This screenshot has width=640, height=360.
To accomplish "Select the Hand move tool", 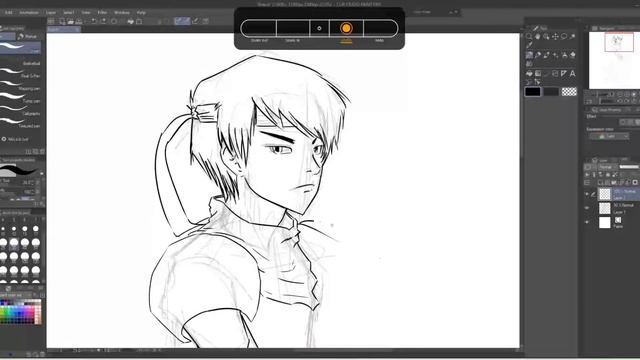I will point(538,36).
